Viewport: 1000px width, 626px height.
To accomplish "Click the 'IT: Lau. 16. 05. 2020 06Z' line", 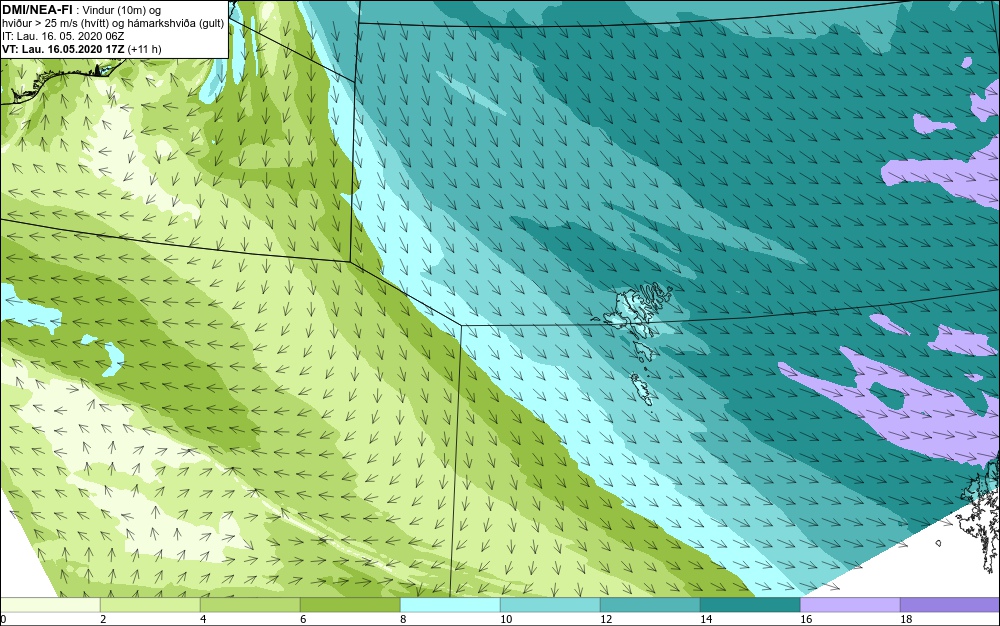I will (x=63, y=36).
